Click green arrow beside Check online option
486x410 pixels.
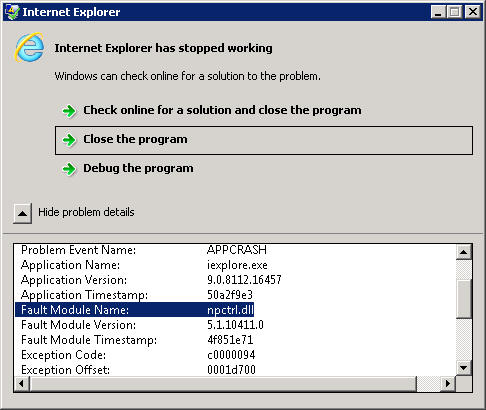pos(69,111)
